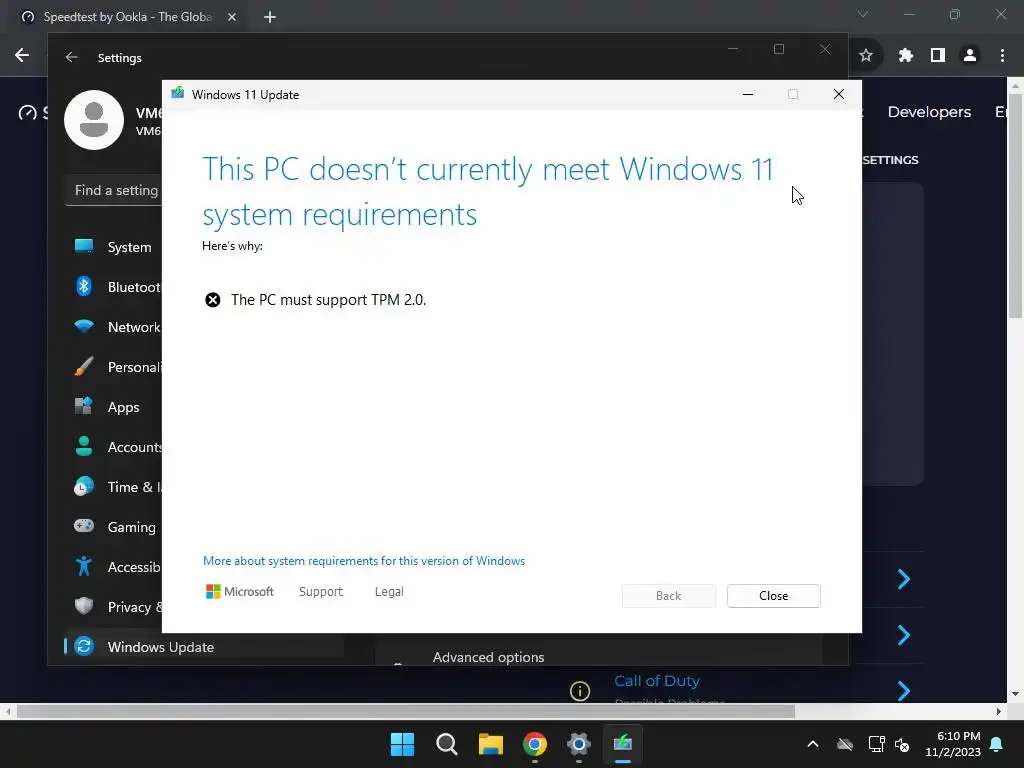This screenshot has width=1024, height=768.
Task: Go back in Chrome browser
Action: [x=22, y=56]
